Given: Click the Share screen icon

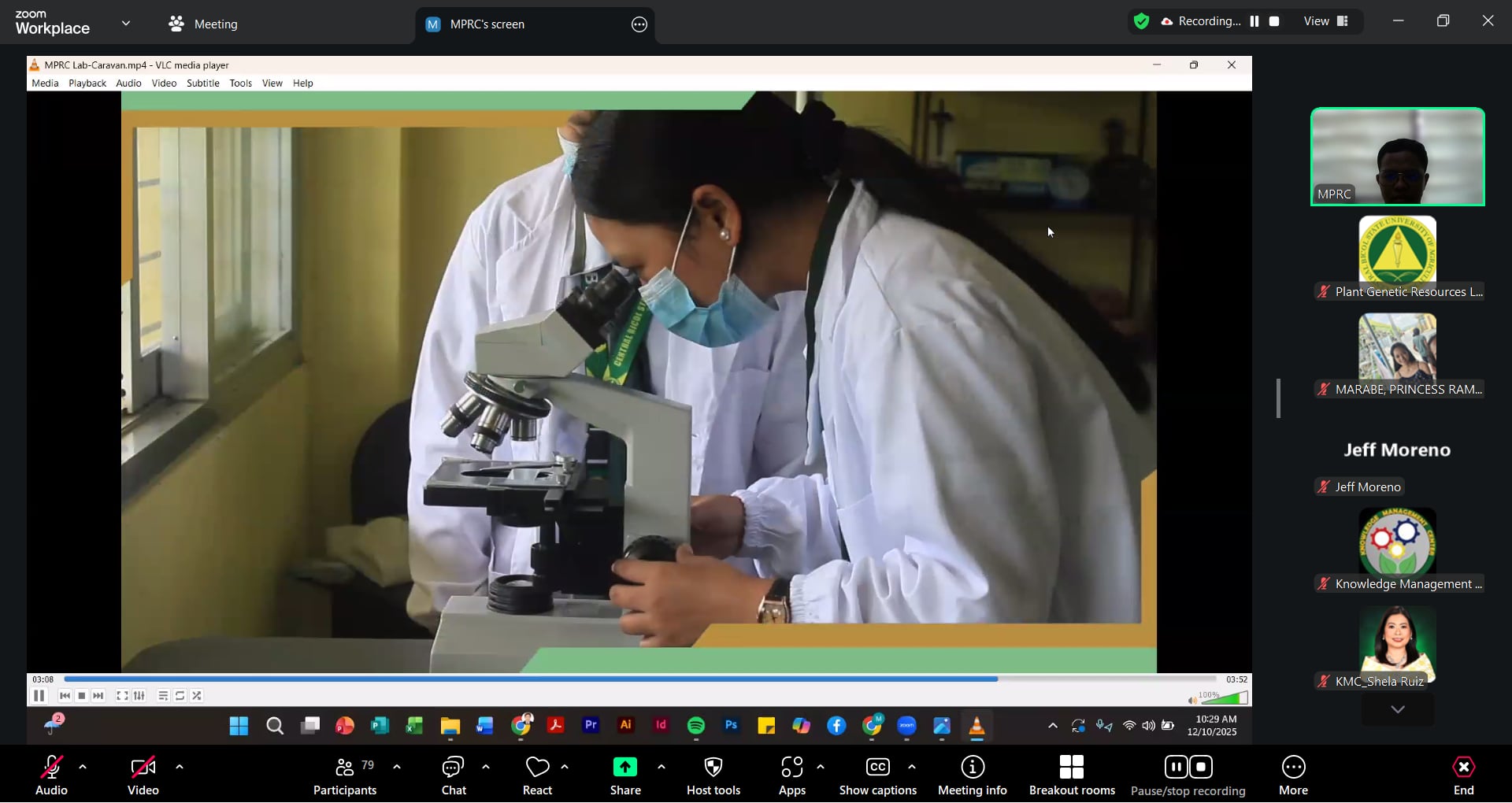Looking at the screenshot, I should (x=625, y=768).
